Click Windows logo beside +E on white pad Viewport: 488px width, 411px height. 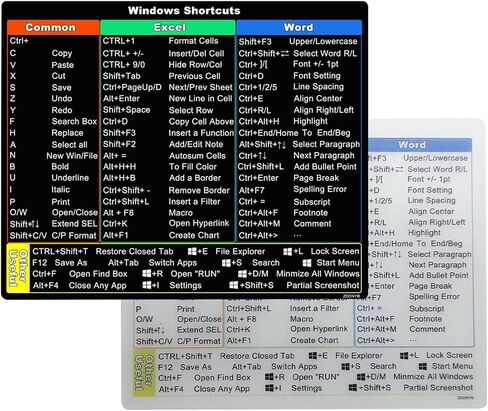coord(313,355)
